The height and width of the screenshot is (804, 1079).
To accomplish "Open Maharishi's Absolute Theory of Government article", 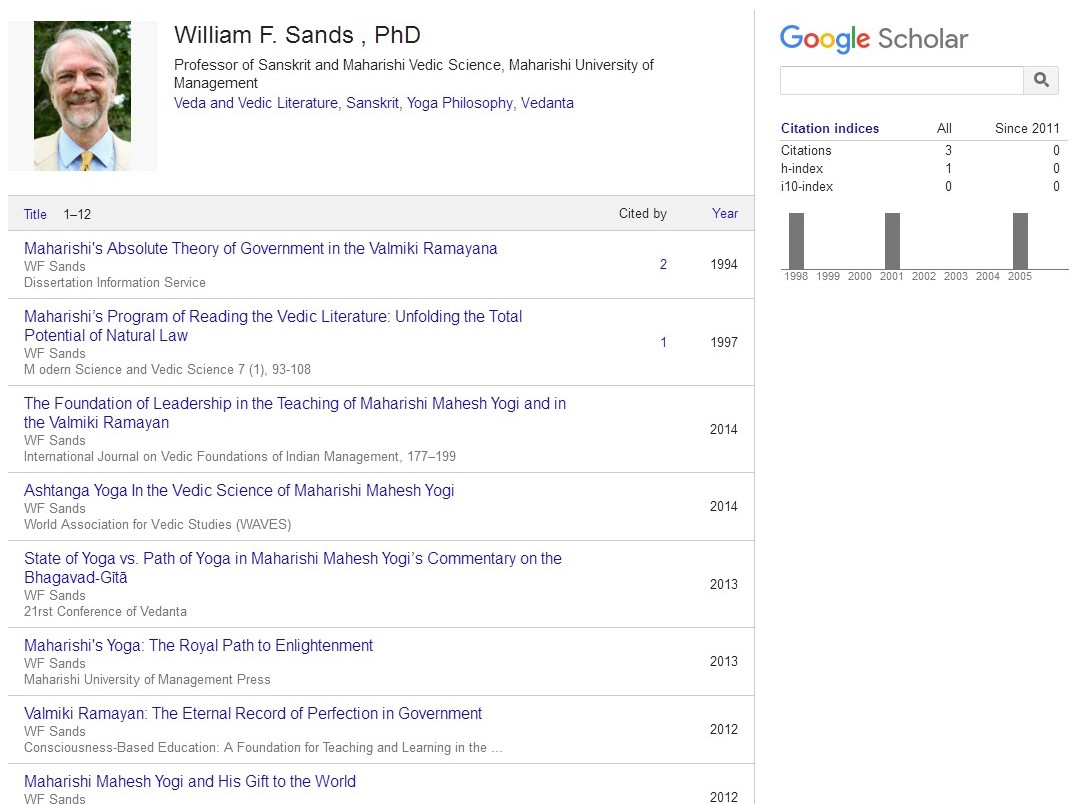I will coord(261,248).
